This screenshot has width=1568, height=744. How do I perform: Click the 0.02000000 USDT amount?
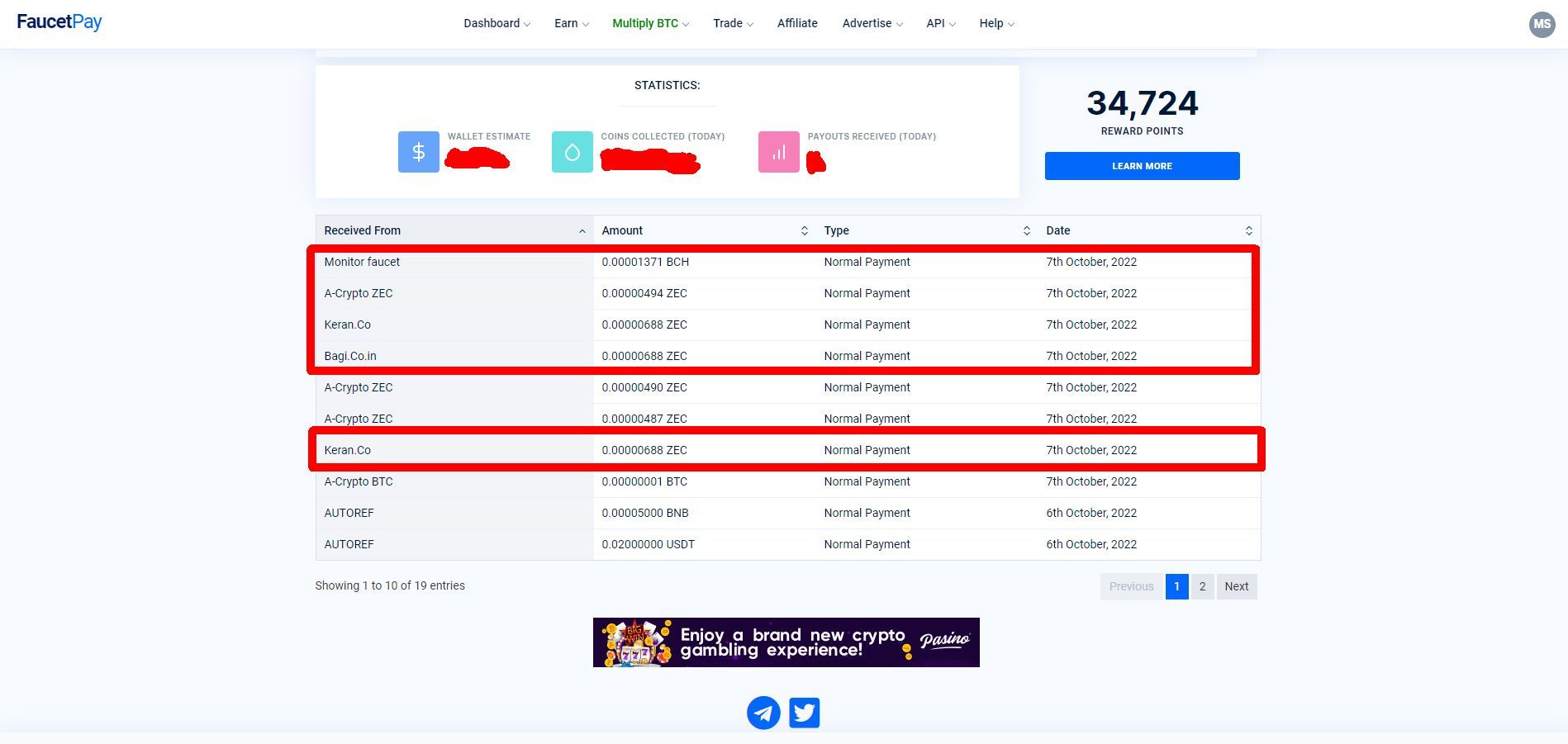pyautogui.click(x=649, y=544)
